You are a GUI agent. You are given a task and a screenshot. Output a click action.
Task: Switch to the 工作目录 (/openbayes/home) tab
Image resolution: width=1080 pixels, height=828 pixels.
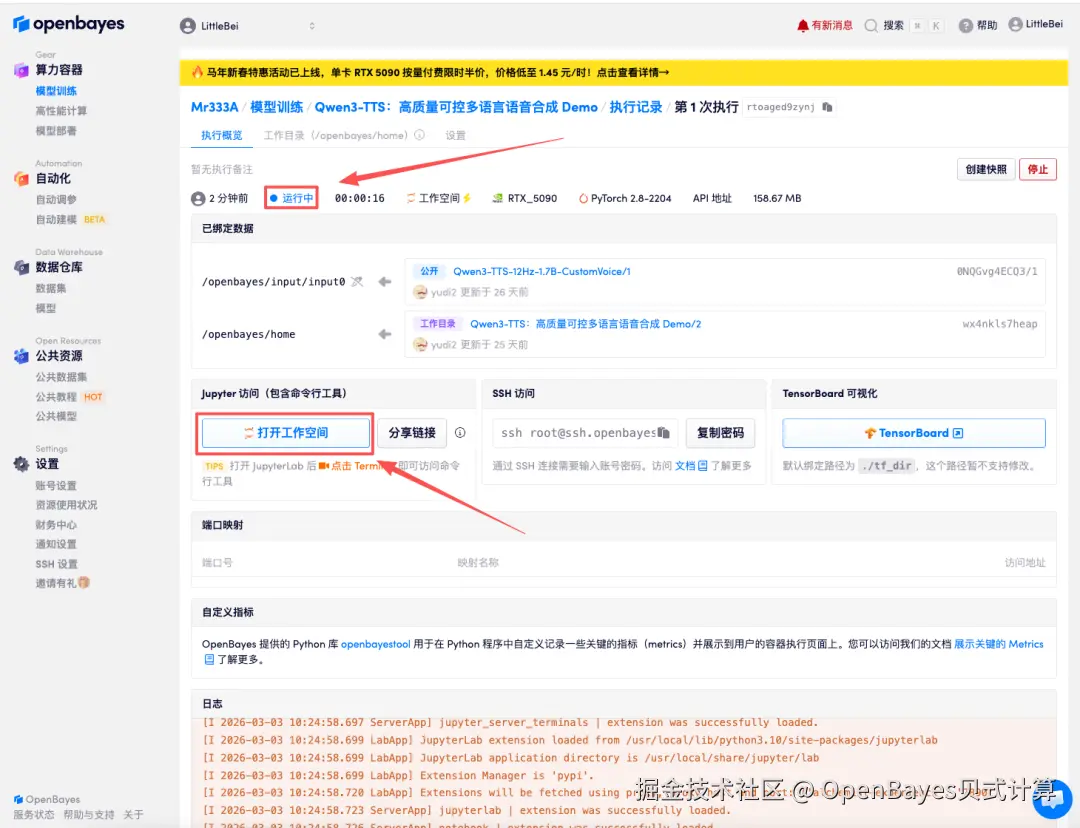click(335, 135)
